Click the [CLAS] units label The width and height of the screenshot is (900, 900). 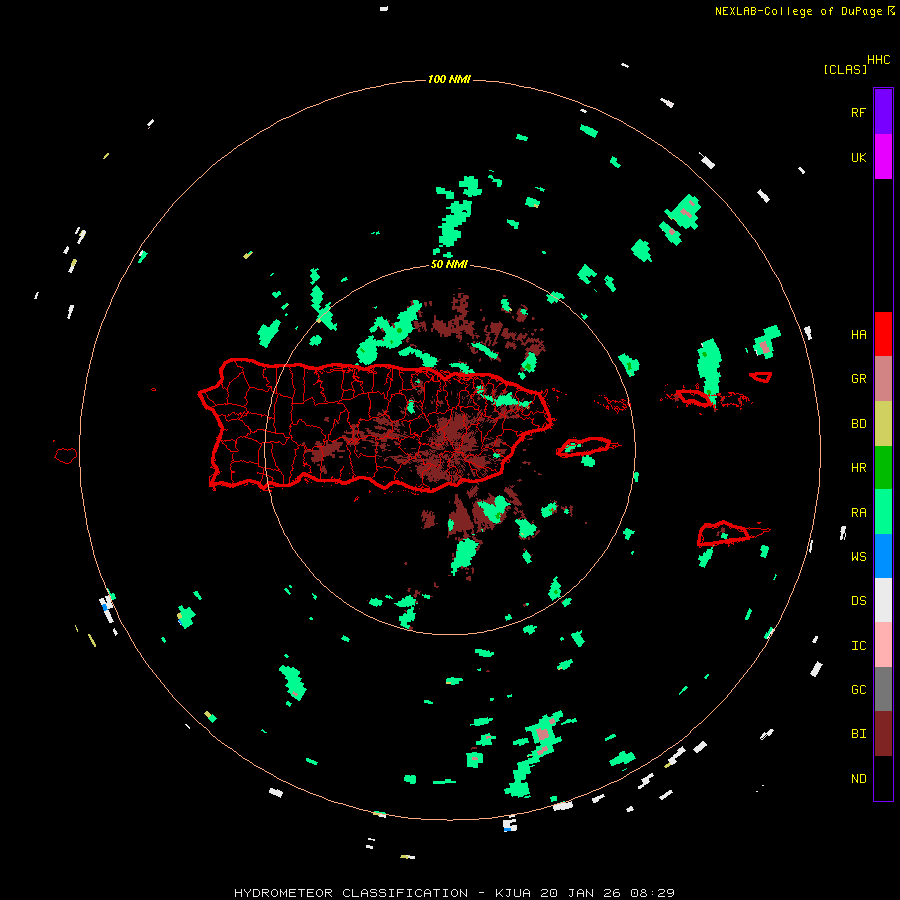845,70
